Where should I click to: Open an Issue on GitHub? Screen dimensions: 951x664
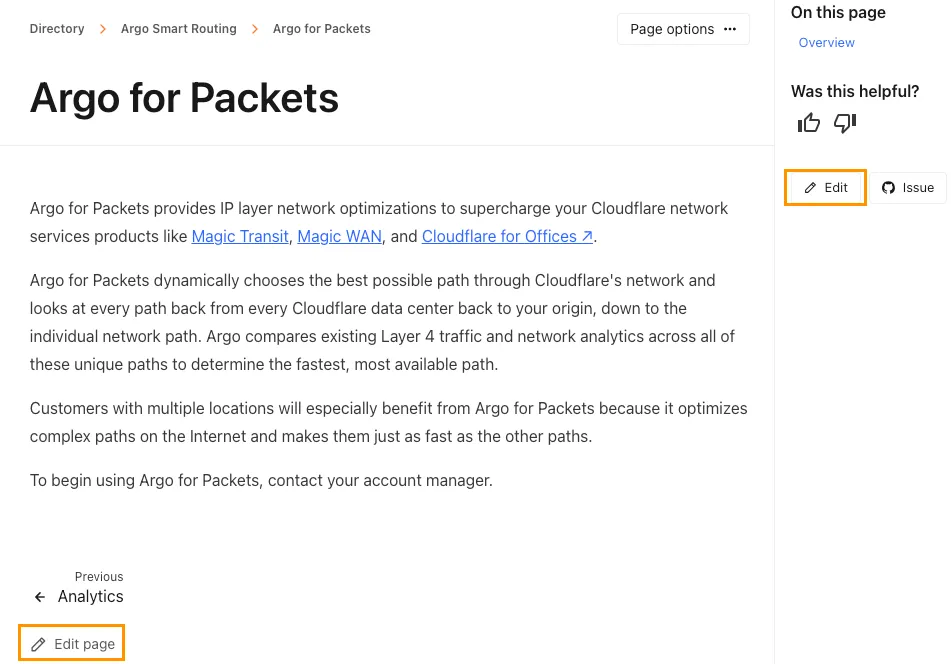(x=908, y=188)
